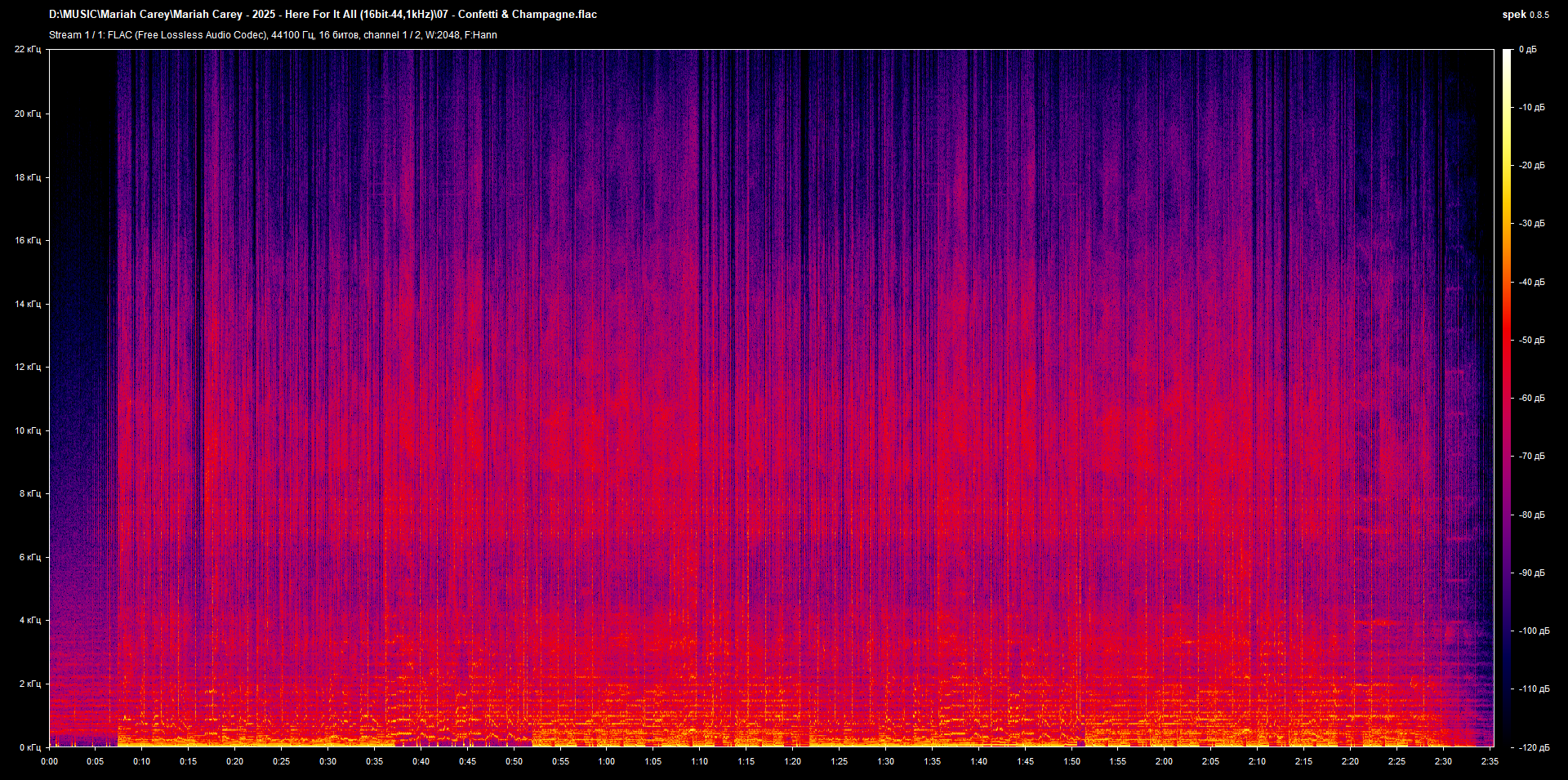Screen dimensions: 1568x780
Task: Pick the '-90 дБ' level scale label
Action: pos(1532,573)
